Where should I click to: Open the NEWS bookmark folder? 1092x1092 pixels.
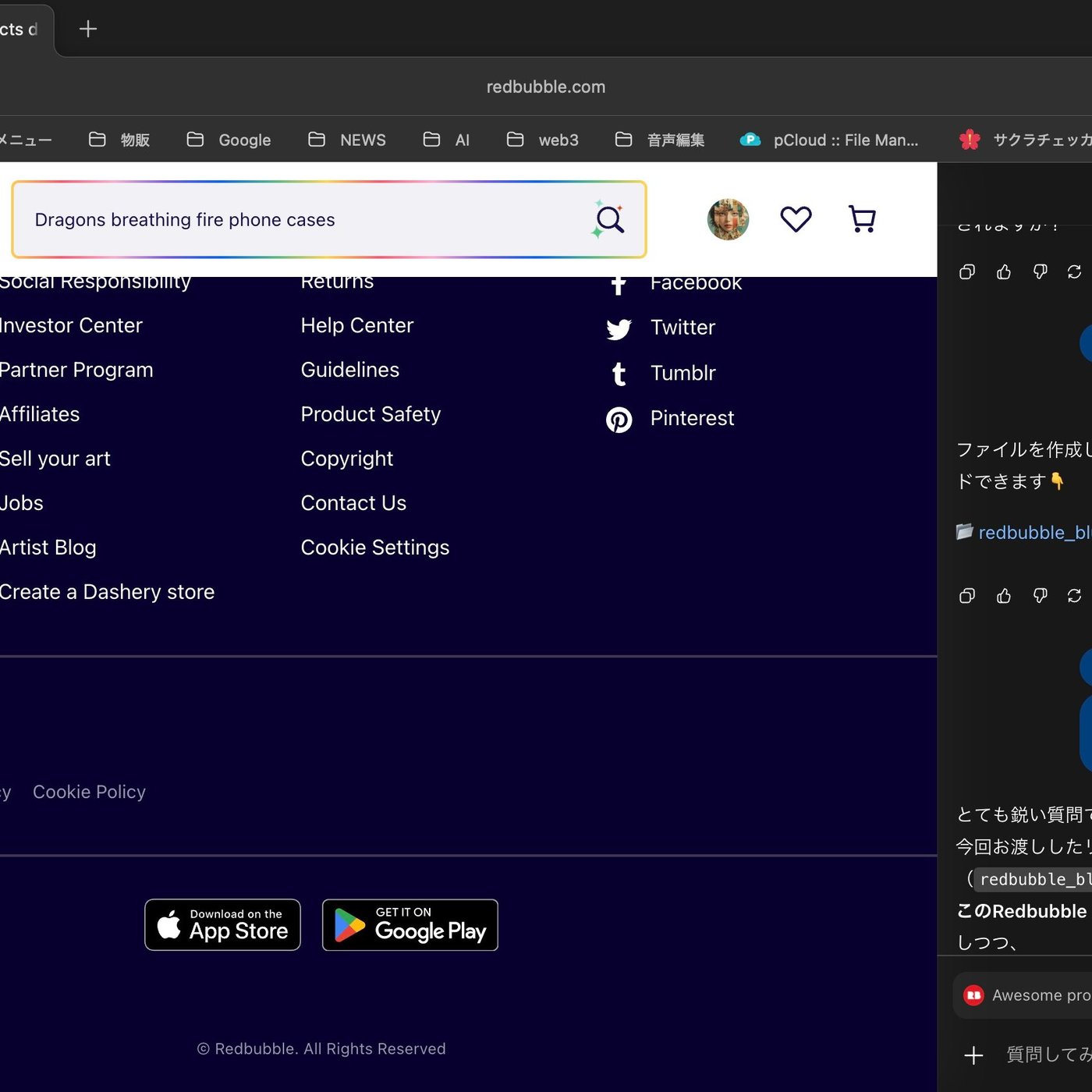(x=347, y=140)
